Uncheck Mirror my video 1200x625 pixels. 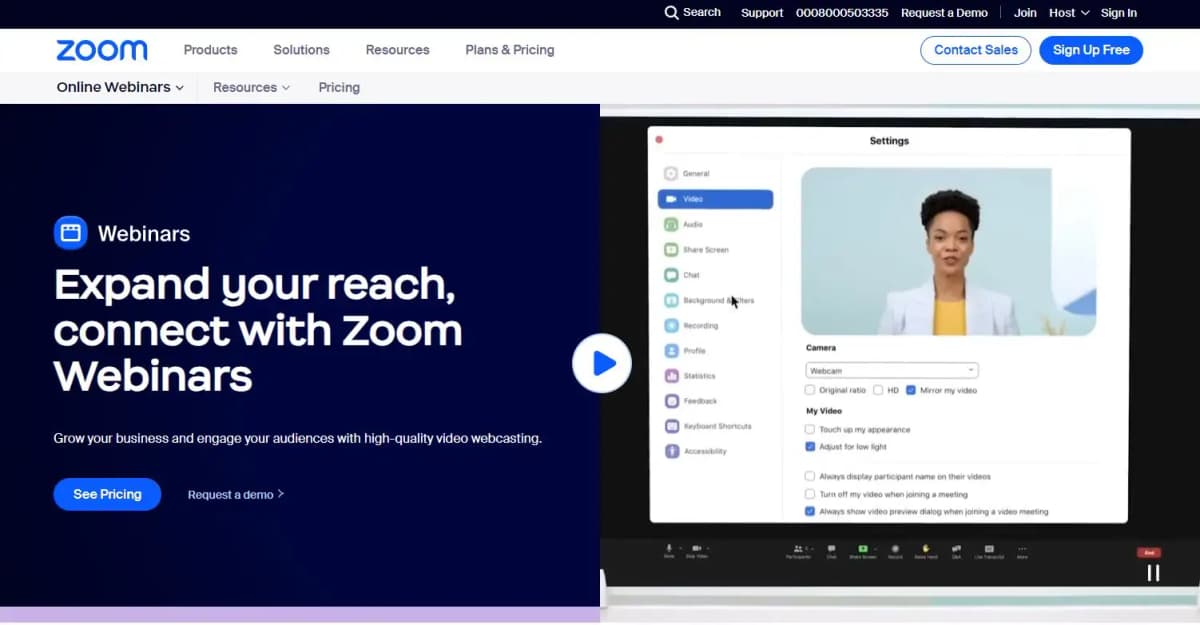pos(911,390)
